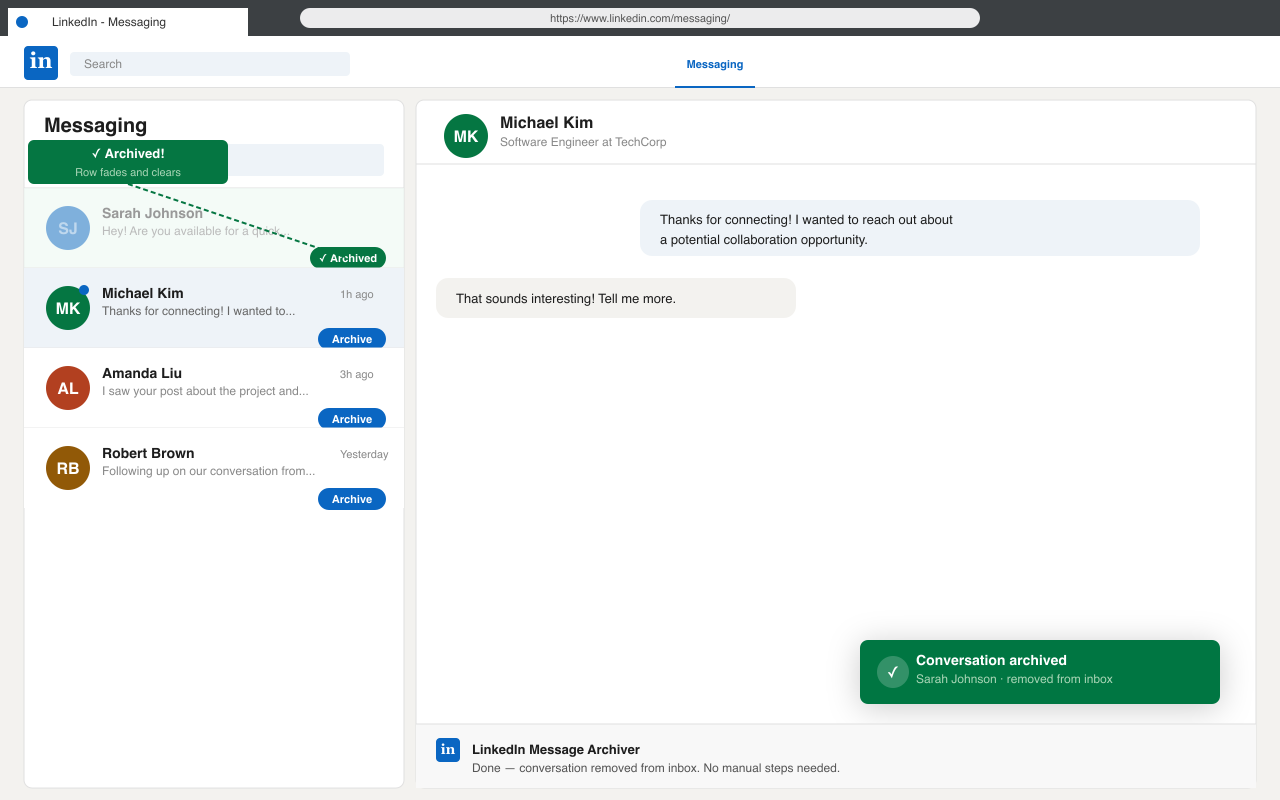Click the LinkedIn search field
The width and height of the screenshot is (1280, 800).
click(210, 64)
